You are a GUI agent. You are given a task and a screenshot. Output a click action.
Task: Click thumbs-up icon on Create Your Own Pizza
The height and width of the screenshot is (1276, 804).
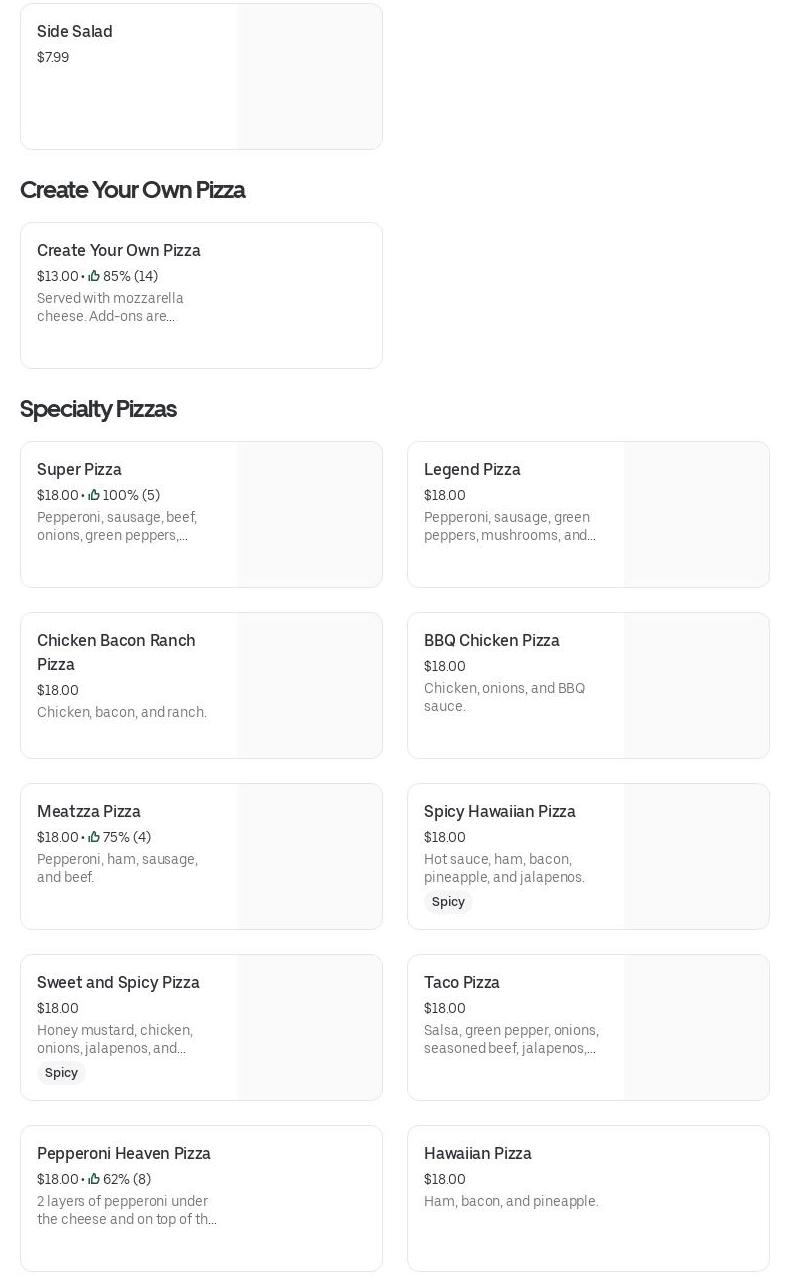[94, 276]
